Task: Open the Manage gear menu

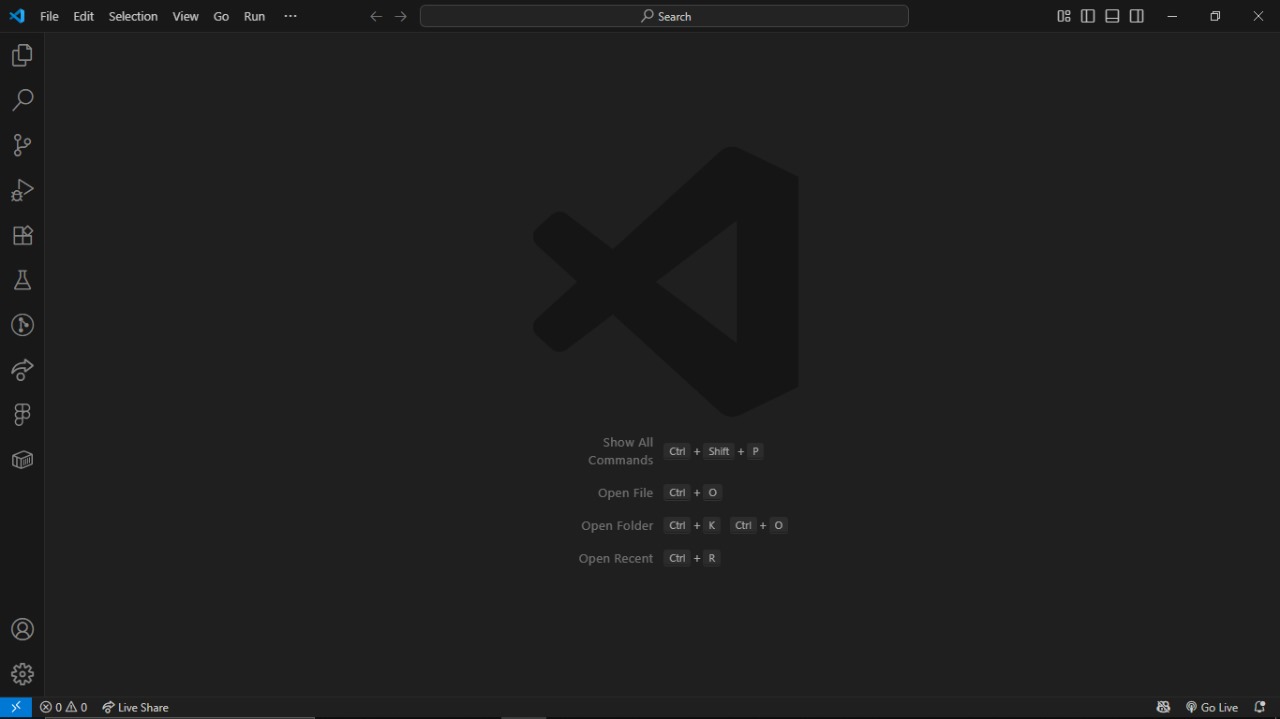Action: click(x=22, y=674)
